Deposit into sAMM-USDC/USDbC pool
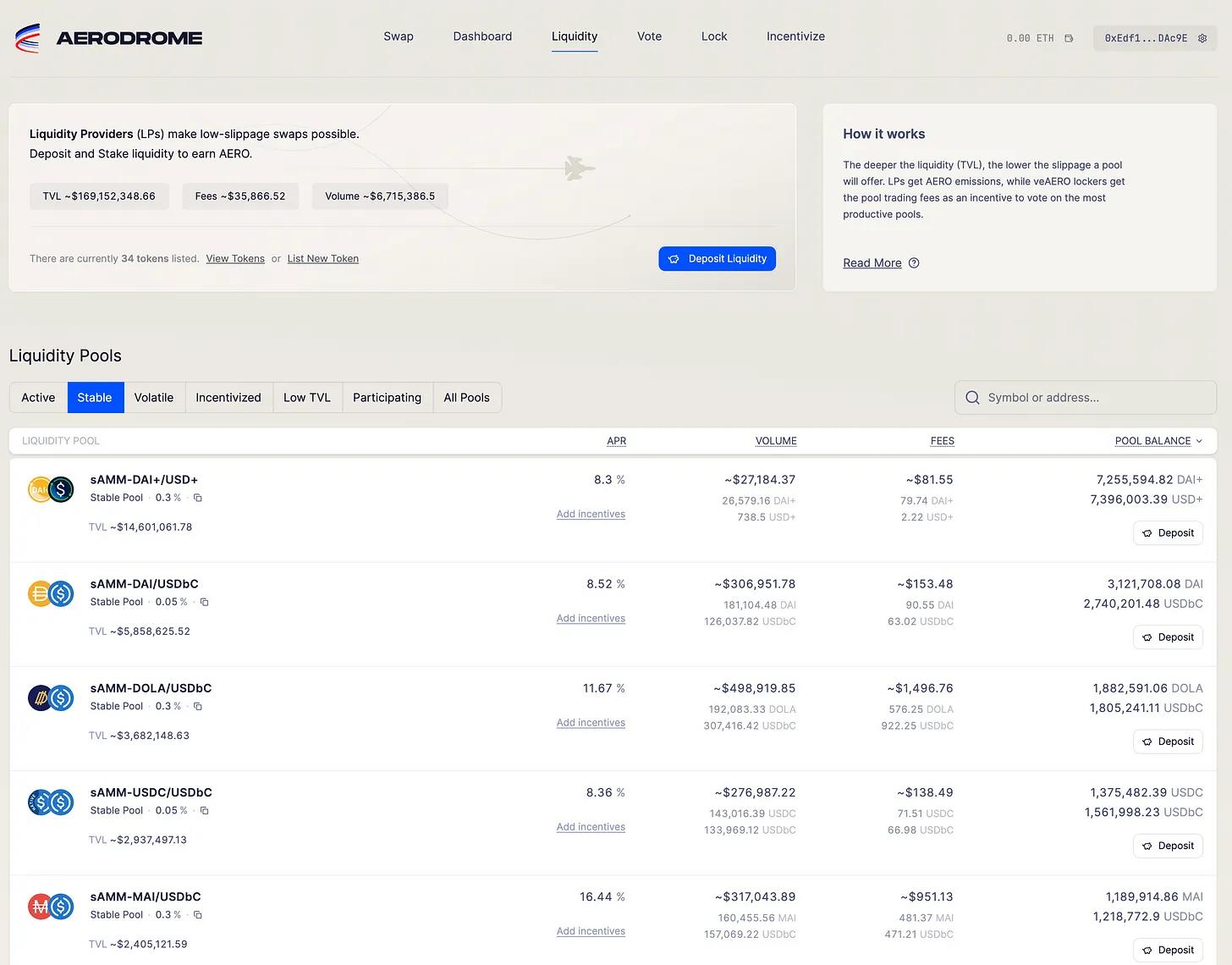 (1168, 846)
